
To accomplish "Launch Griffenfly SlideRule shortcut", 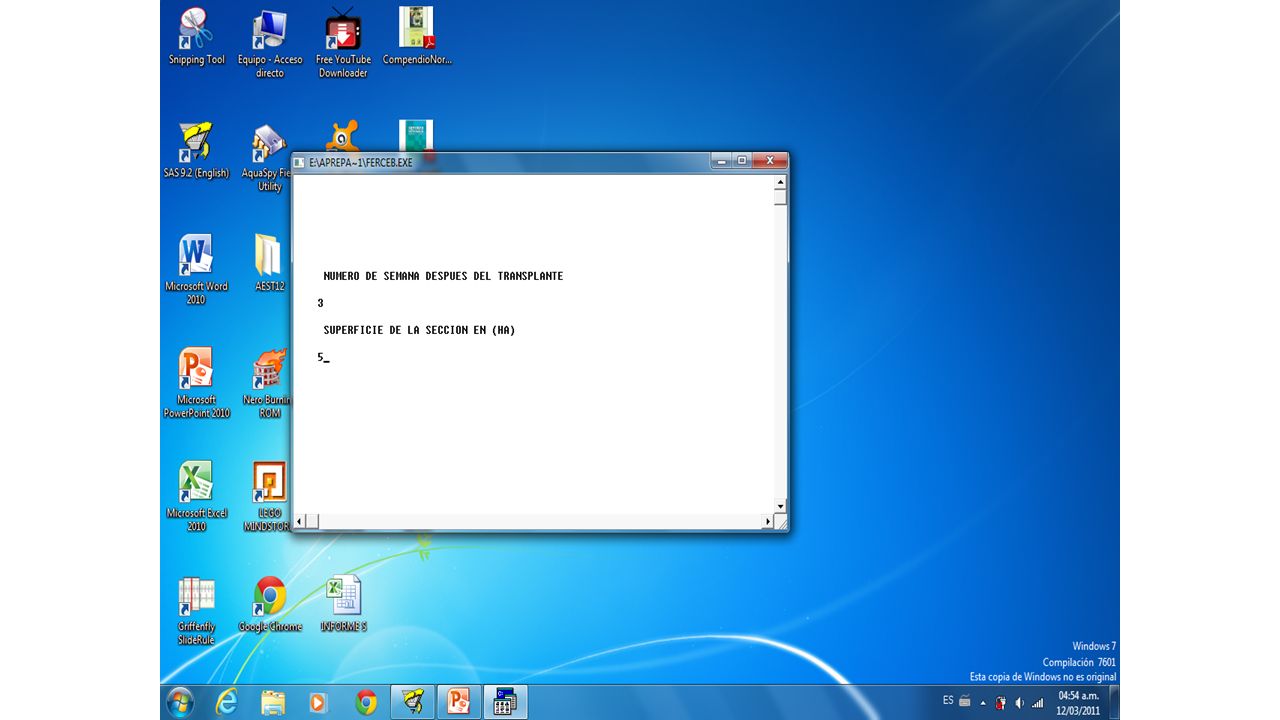I will point(196,610).
